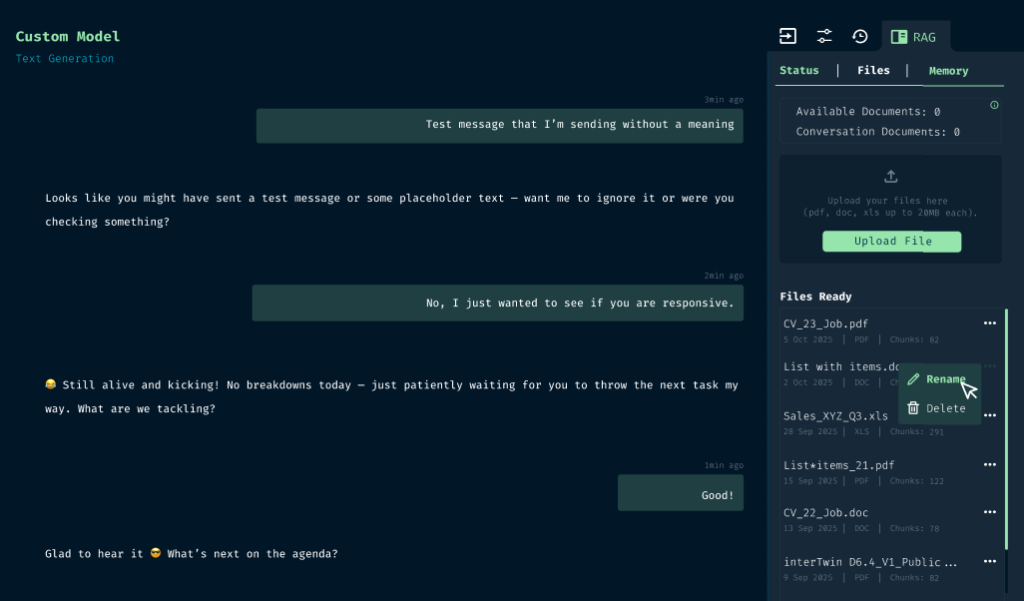The image size is (1024, 601).
Task: Open the three-dot menu for Sales_XYZ_Q3.xls
Action: click(989, 415)
